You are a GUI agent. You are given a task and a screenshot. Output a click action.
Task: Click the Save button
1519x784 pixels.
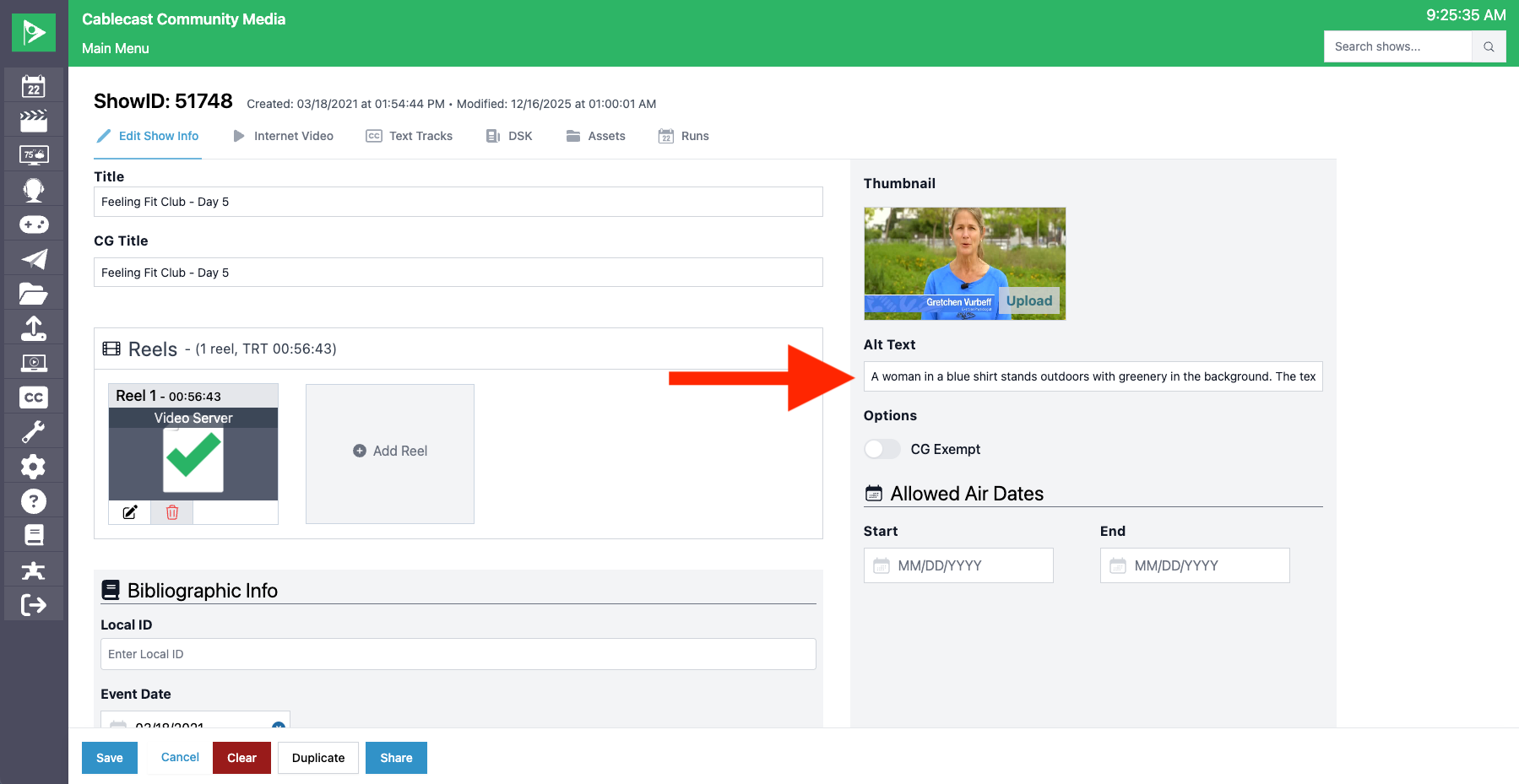click(x=110, y=758)
